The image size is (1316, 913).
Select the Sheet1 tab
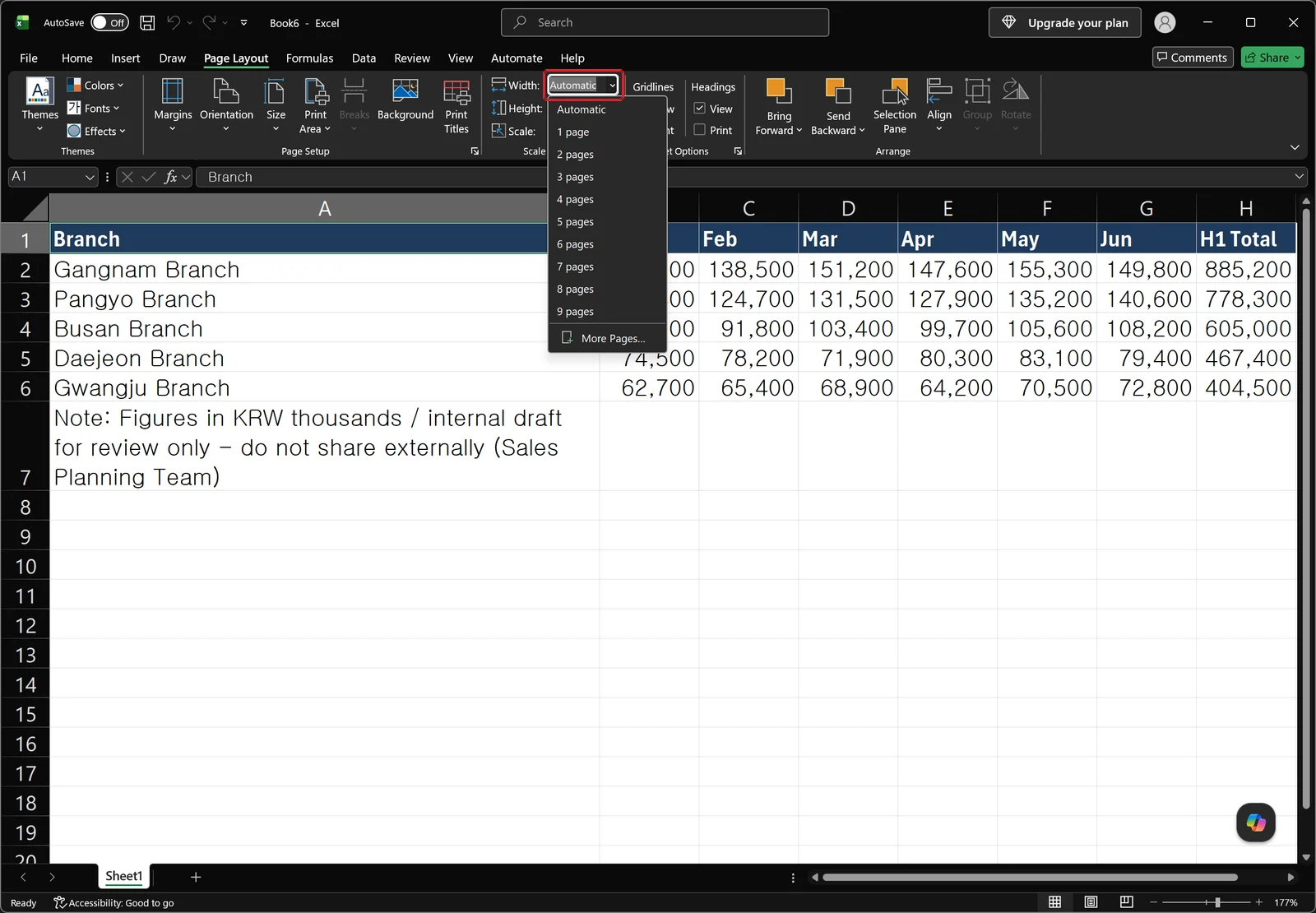[123, 877]
